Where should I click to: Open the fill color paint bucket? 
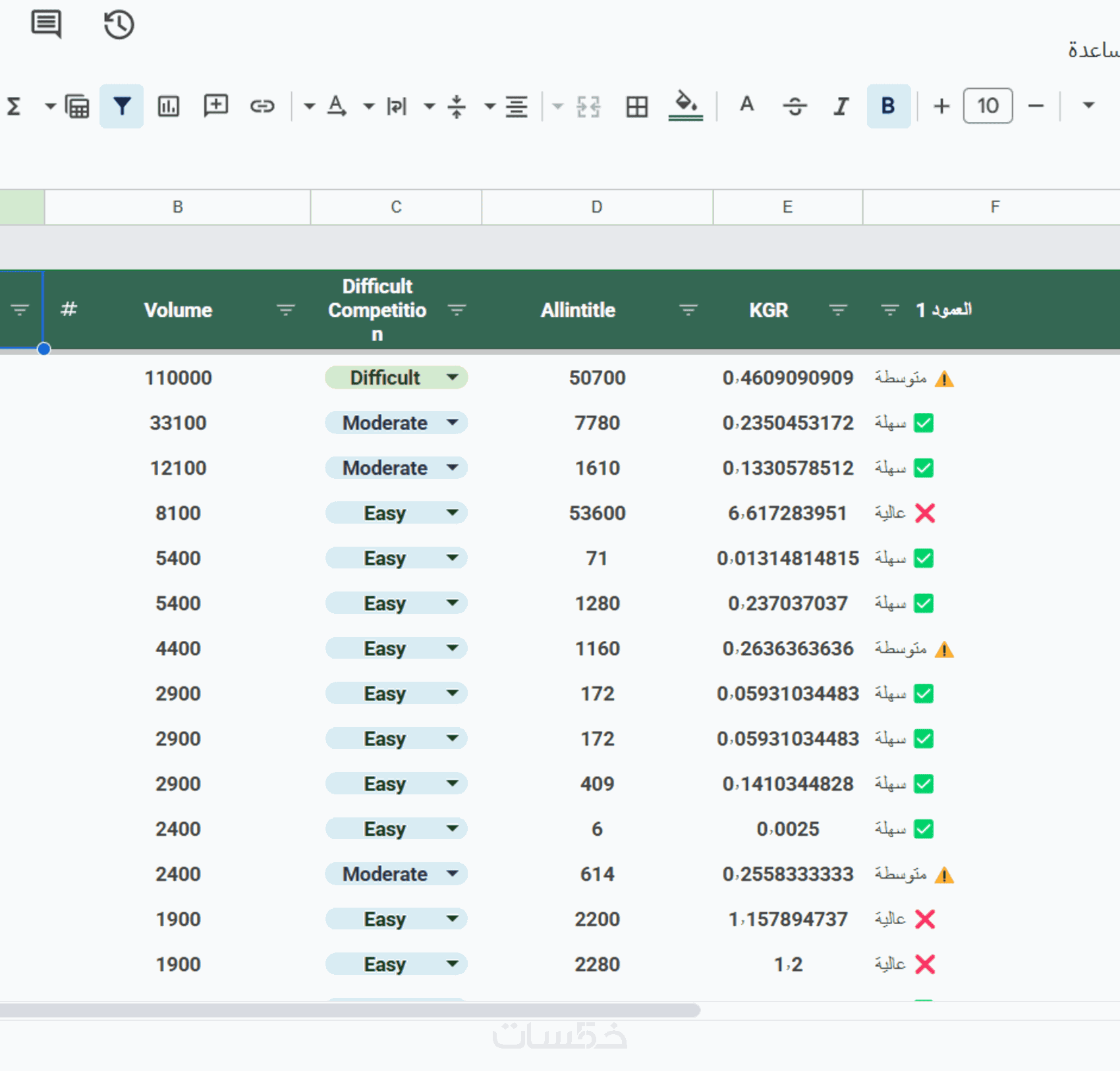(685, 105)
